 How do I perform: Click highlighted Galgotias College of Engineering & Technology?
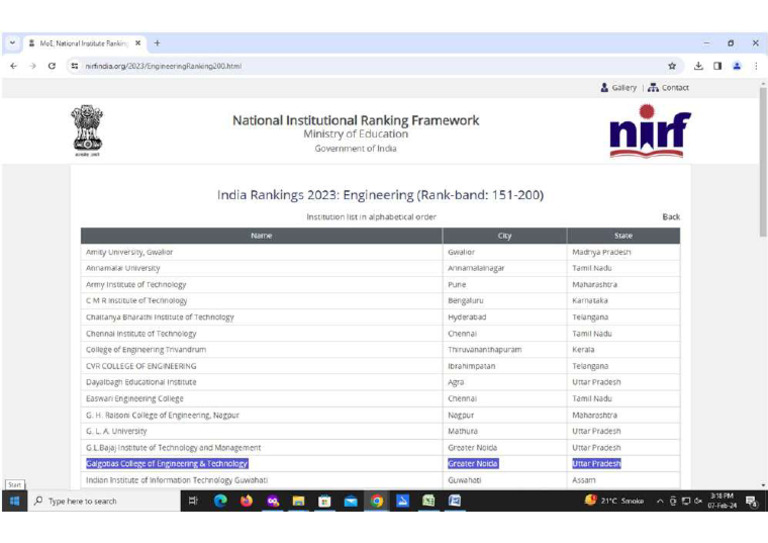point(167,464)
